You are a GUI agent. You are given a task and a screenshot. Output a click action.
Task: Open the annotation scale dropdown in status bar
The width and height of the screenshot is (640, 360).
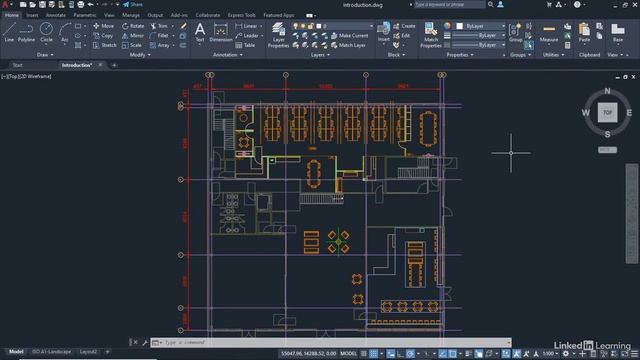pos(551,354)
